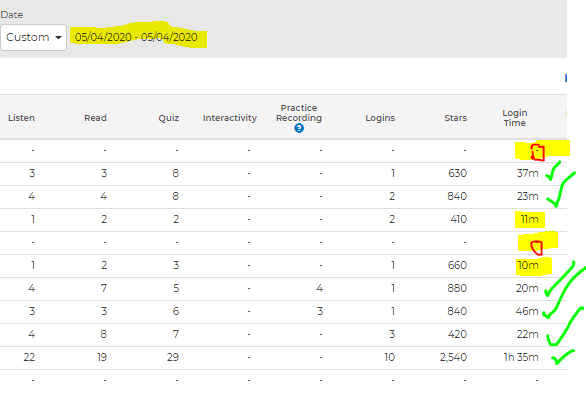Click the highlighted 11m login time
Image resolution: width=586 pixels, height=398 pixels.
[530, 219]
